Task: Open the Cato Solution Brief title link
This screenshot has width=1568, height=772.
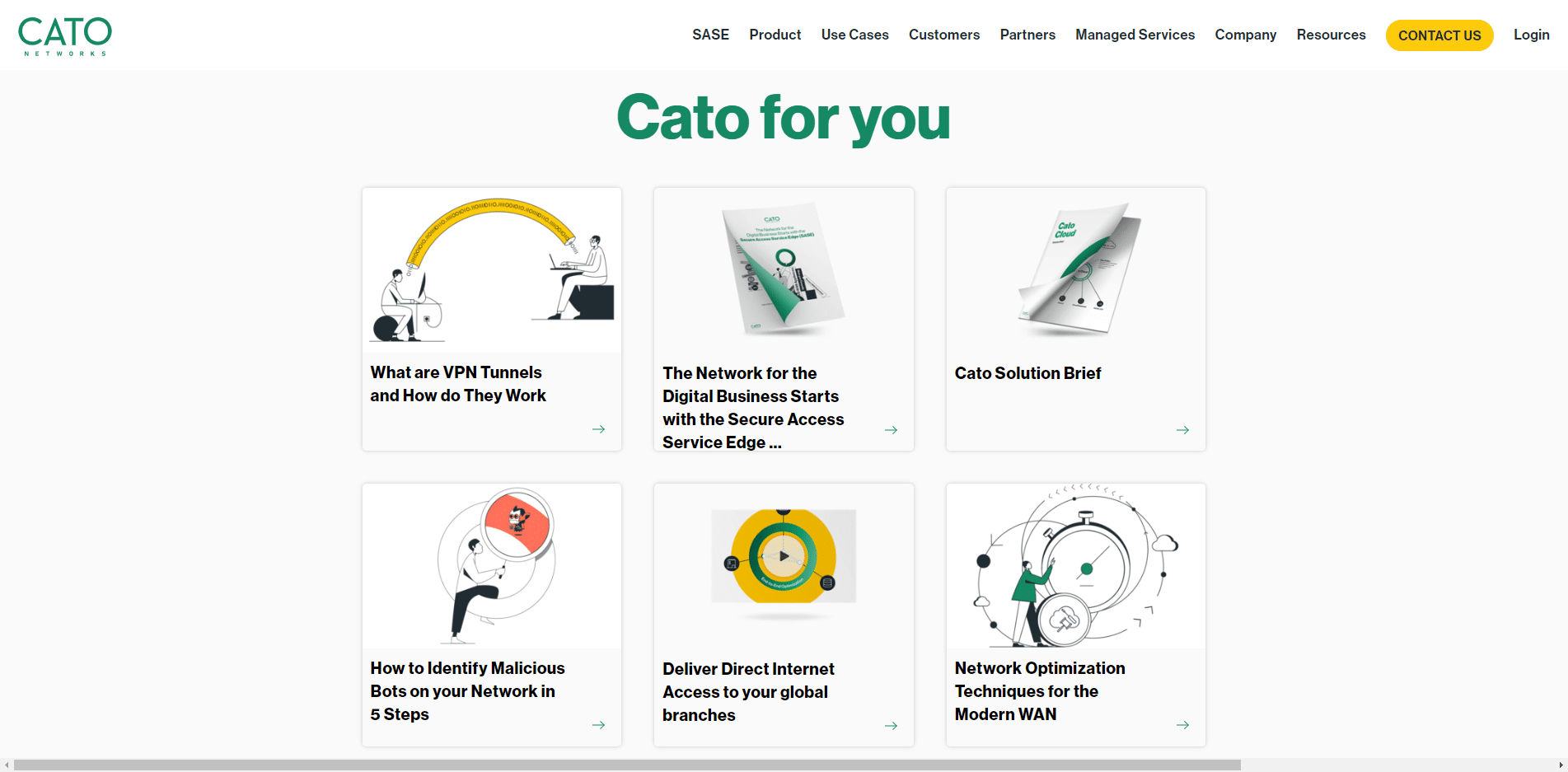Action: click(1027, 373)
